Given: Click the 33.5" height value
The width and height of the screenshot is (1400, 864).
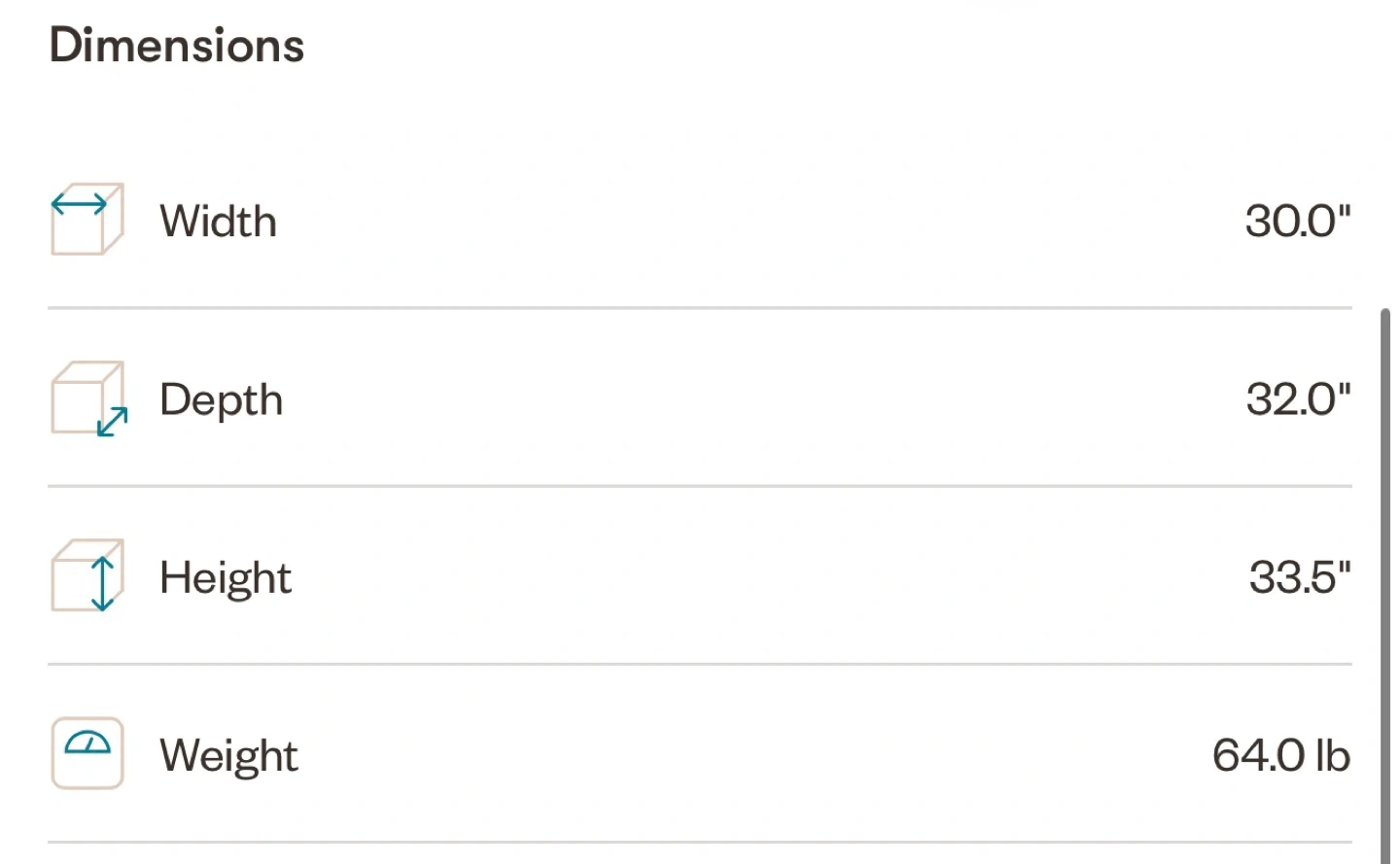Looking at the screenshot, I should tap(1301, 576).
